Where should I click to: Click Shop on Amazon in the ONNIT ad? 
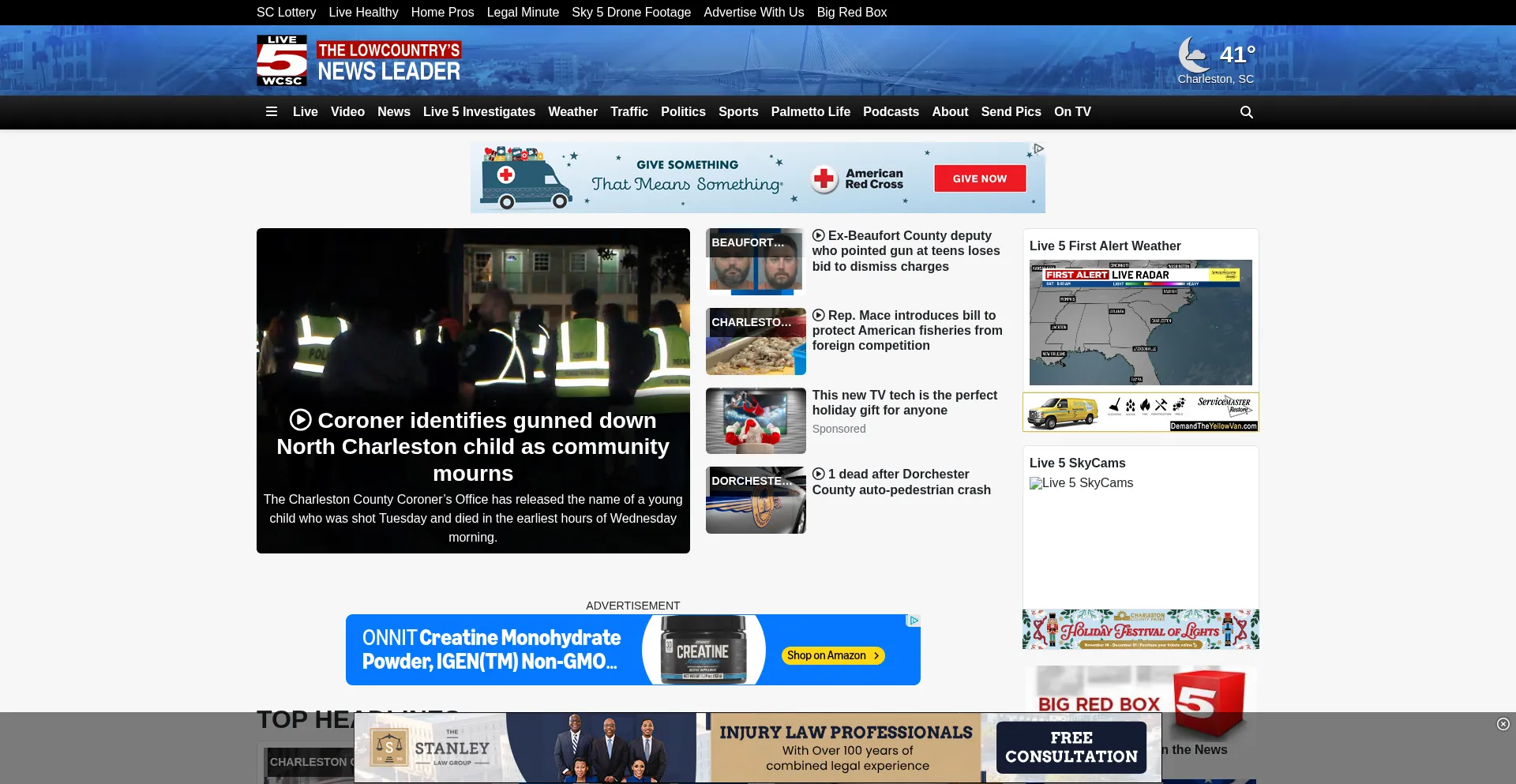click(x=832, y=655)
